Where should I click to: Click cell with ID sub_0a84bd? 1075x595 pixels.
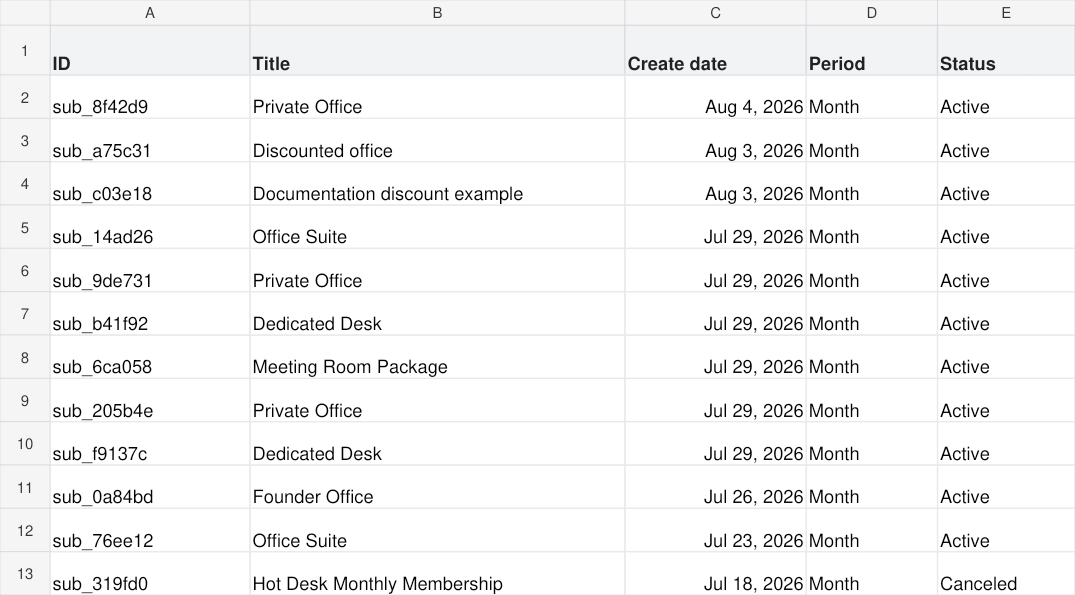149,487
